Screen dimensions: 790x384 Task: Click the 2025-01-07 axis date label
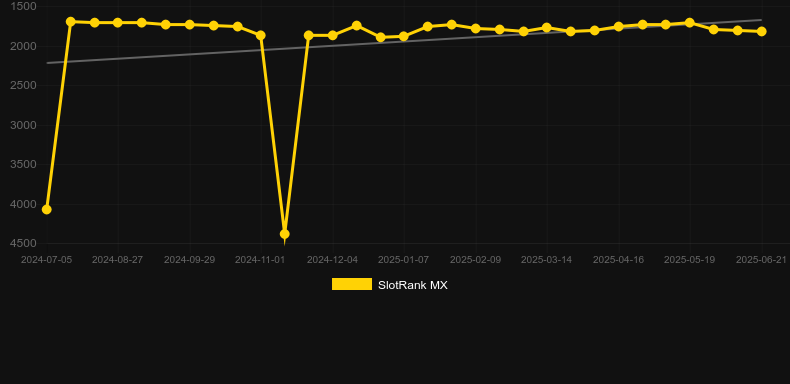[x=404, y=260]
